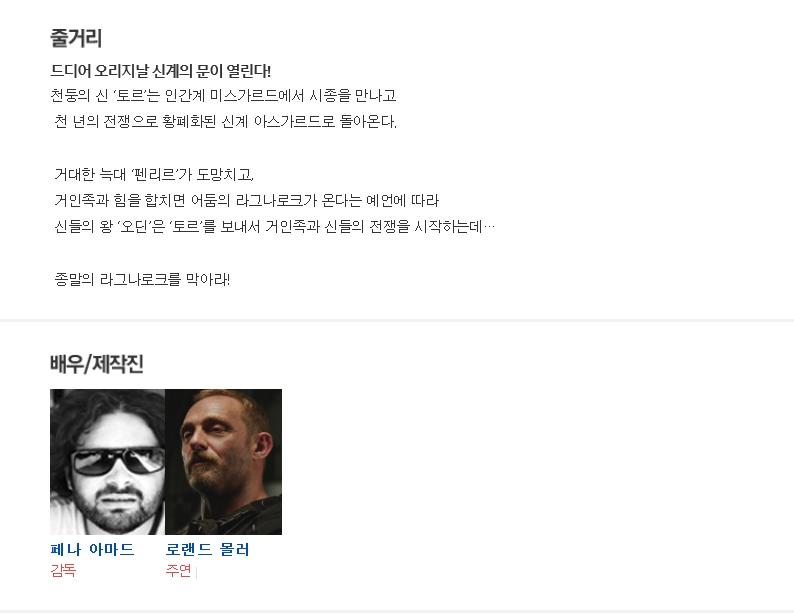Click the line starting with 거인족과 힘을 합치면
The width and height of the screenshot is (794, 613).
pyautogui.click(x=247, y=200)
